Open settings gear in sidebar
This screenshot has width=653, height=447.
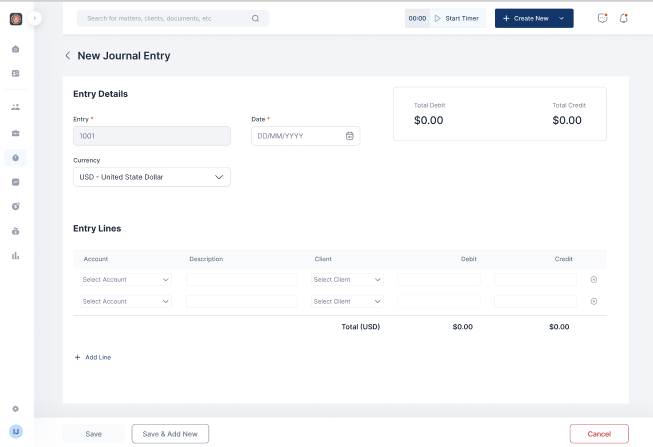15,409
